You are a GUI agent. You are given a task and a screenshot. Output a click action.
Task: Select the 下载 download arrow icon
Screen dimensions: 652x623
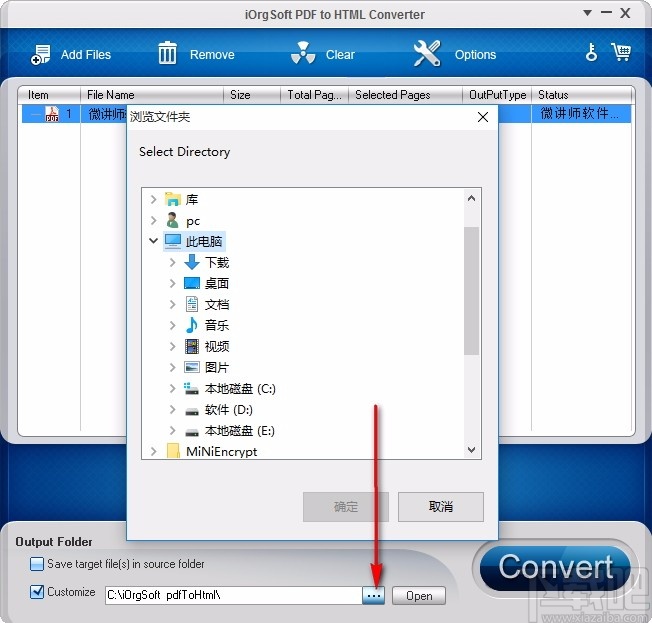(x=192, y=262)
